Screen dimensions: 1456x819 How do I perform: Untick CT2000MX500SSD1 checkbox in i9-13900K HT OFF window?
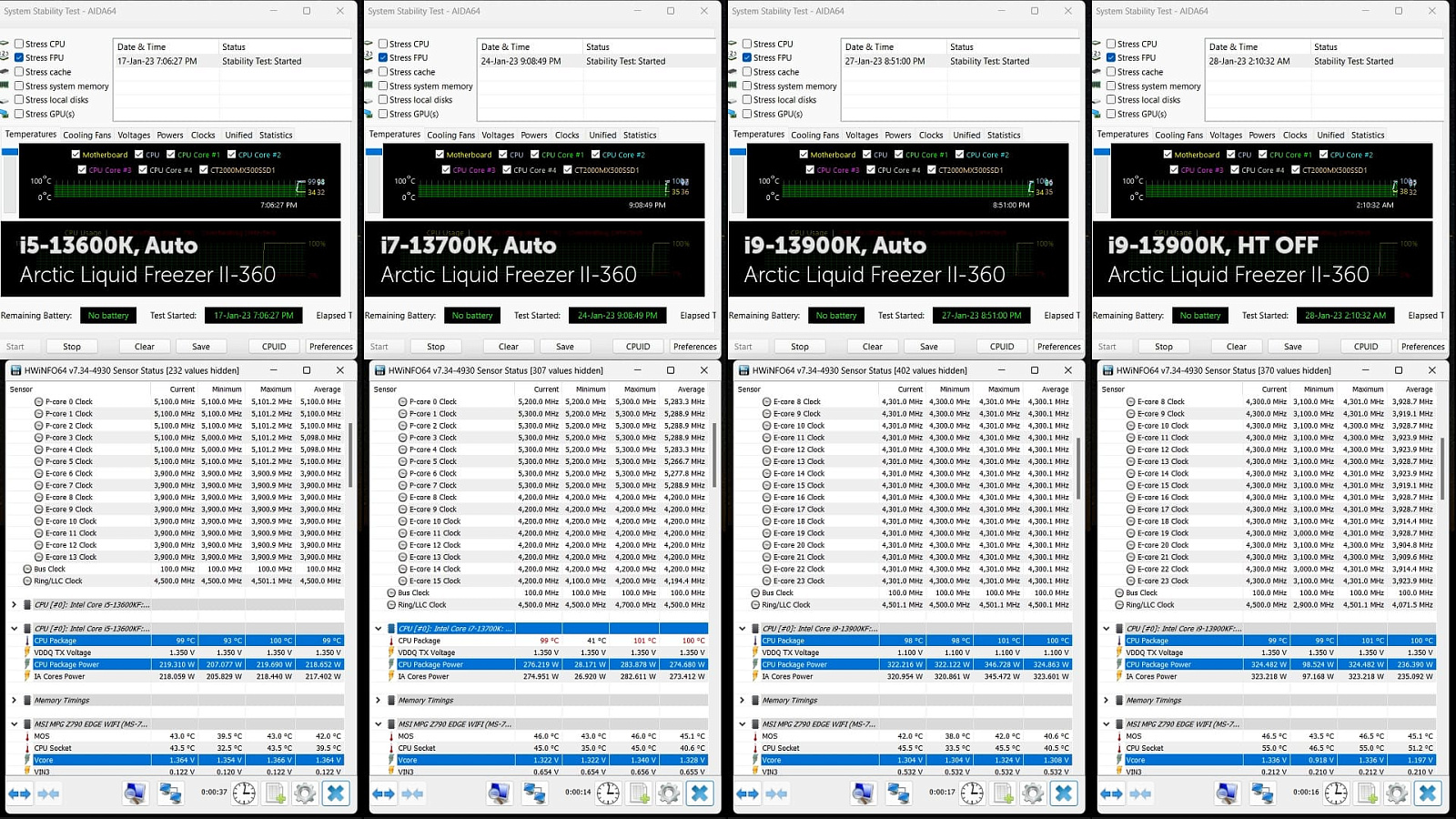coord(1296,169)
